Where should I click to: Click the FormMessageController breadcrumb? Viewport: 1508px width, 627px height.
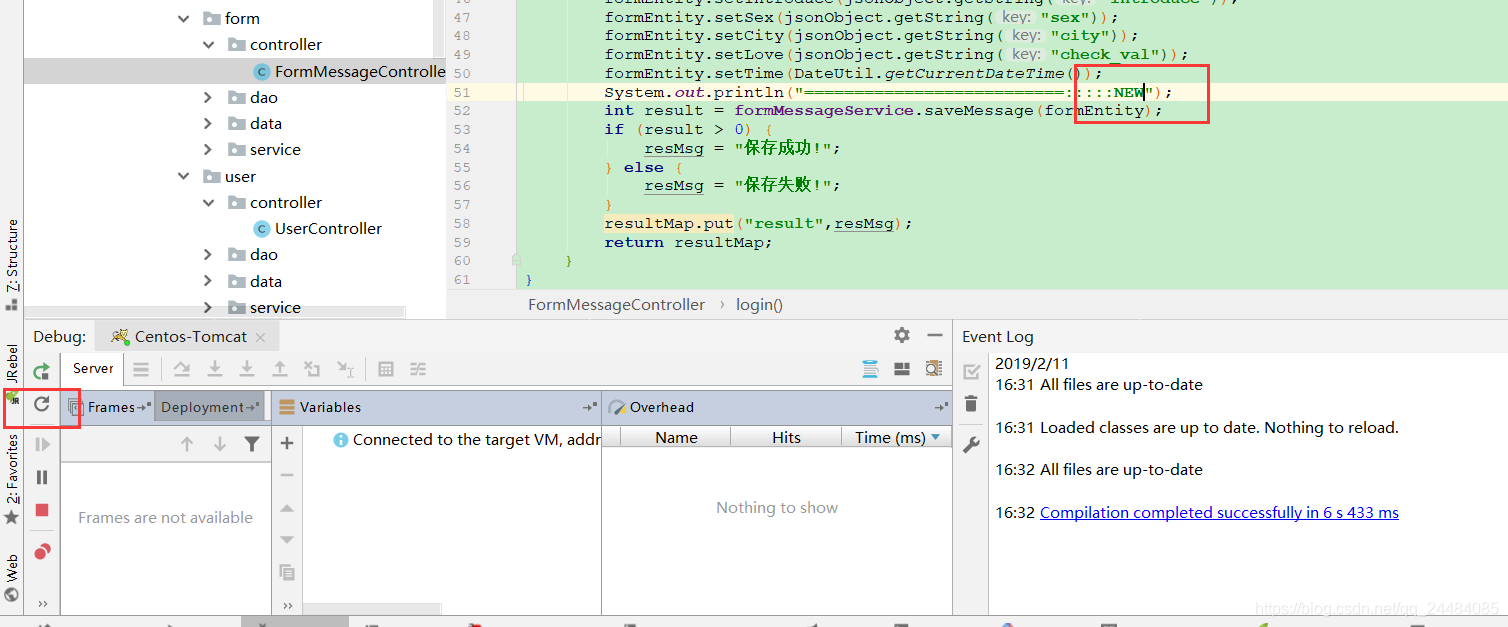pos(616,304)
